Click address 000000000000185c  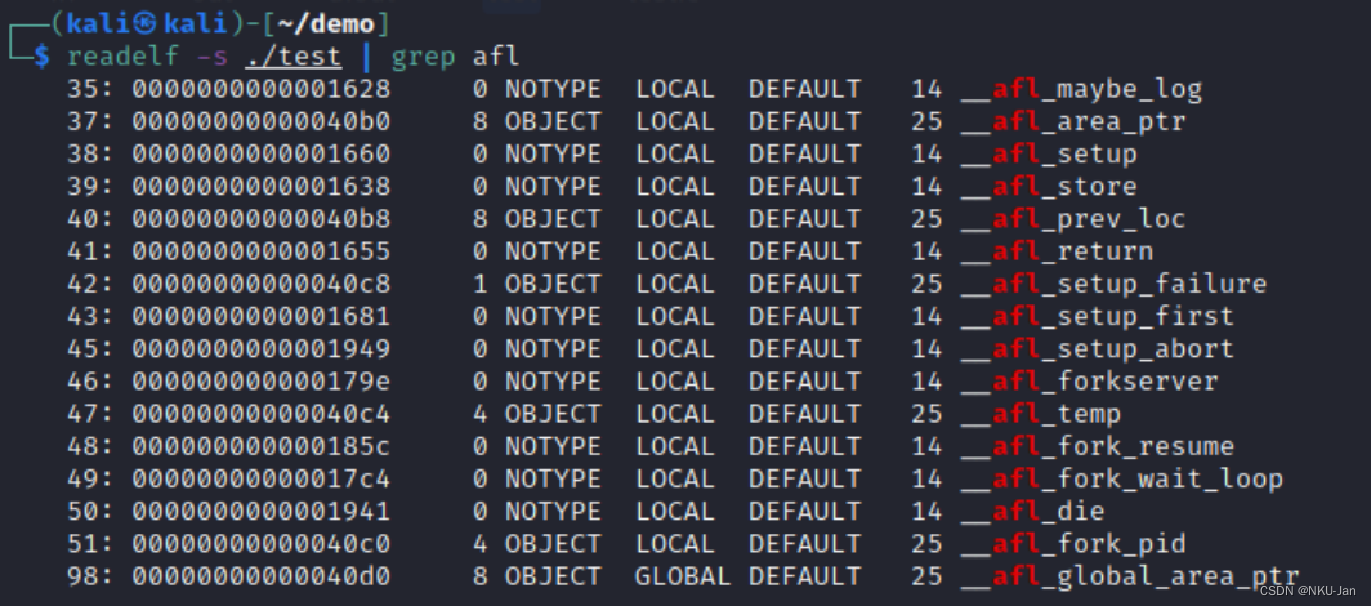(261, 446)
